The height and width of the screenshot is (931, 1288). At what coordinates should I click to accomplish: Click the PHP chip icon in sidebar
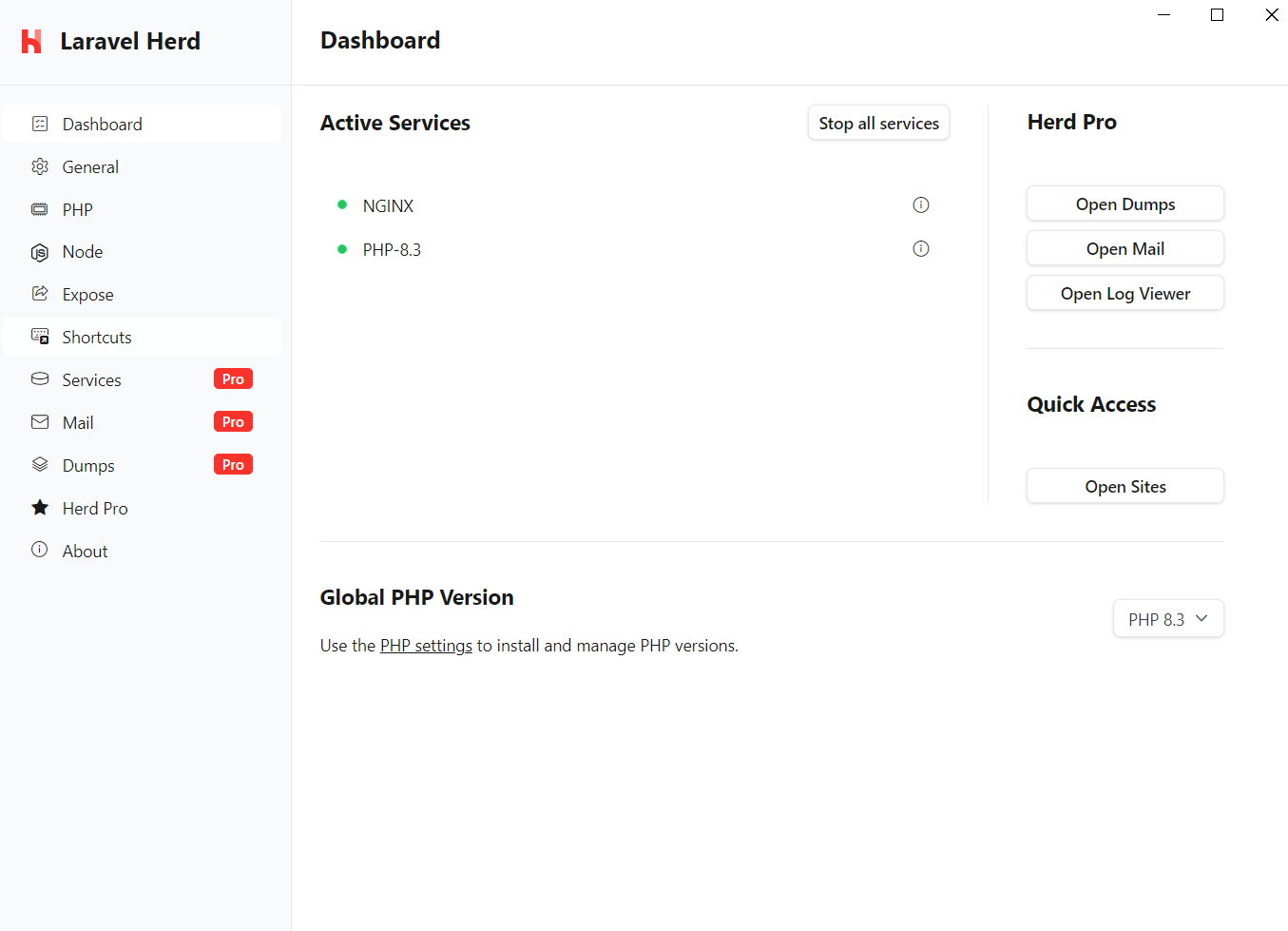tap(40, 209)
